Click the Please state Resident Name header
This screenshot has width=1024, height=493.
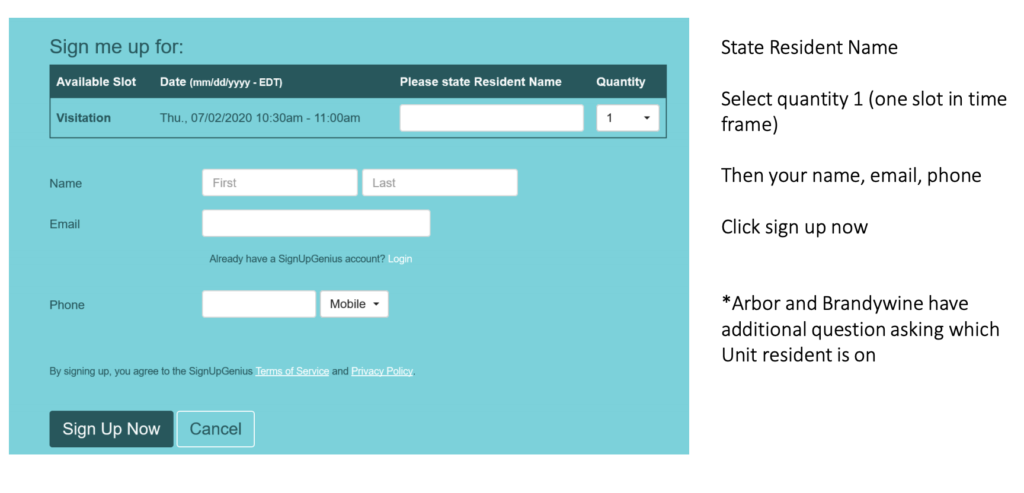(x=481, y=82)
